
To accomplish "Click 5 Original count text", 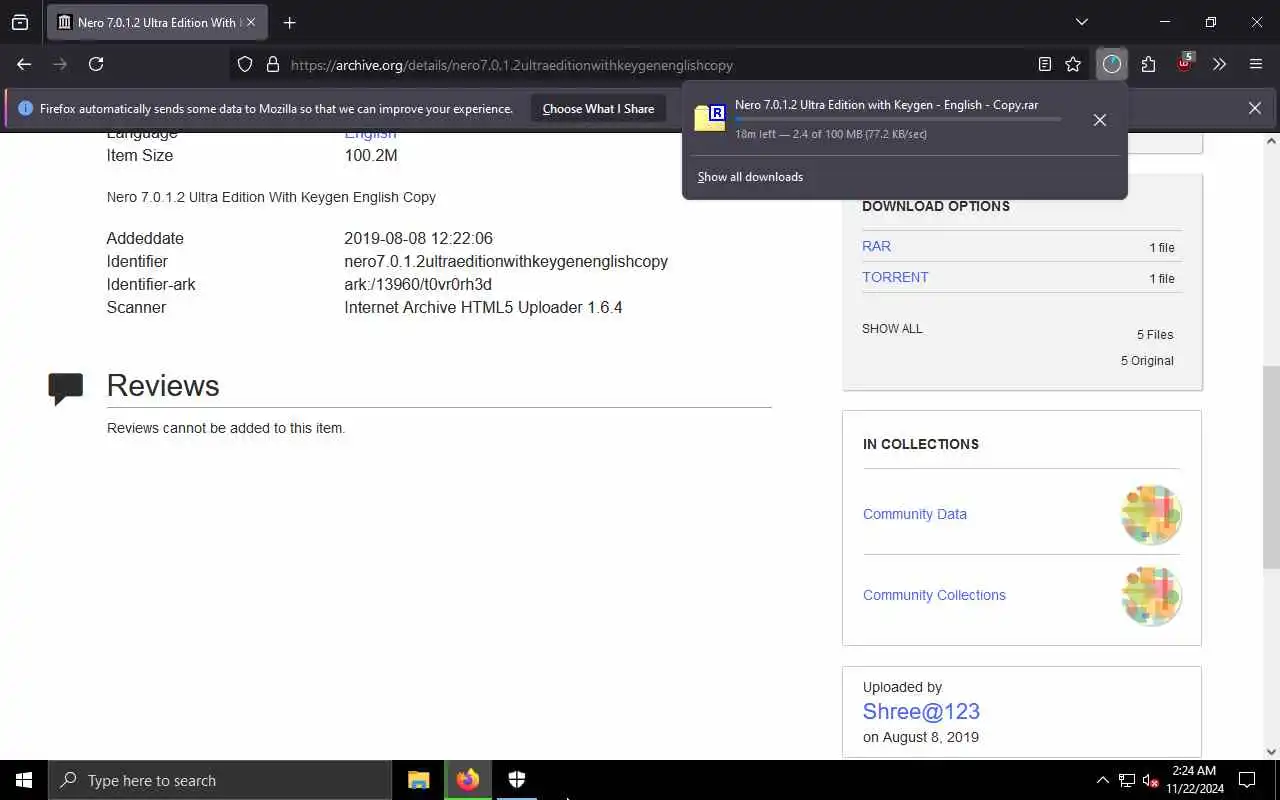I will (1147, 360).
